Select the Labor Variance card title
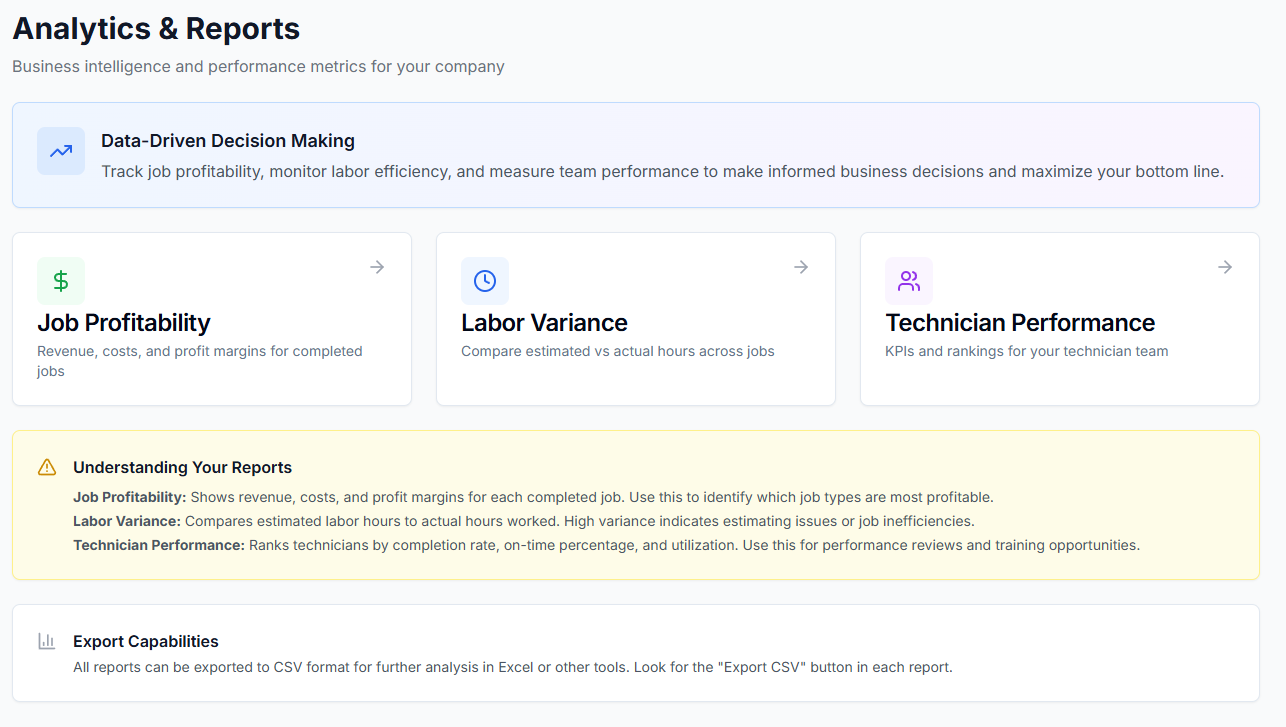1286x727 pixels. (544, 323)
